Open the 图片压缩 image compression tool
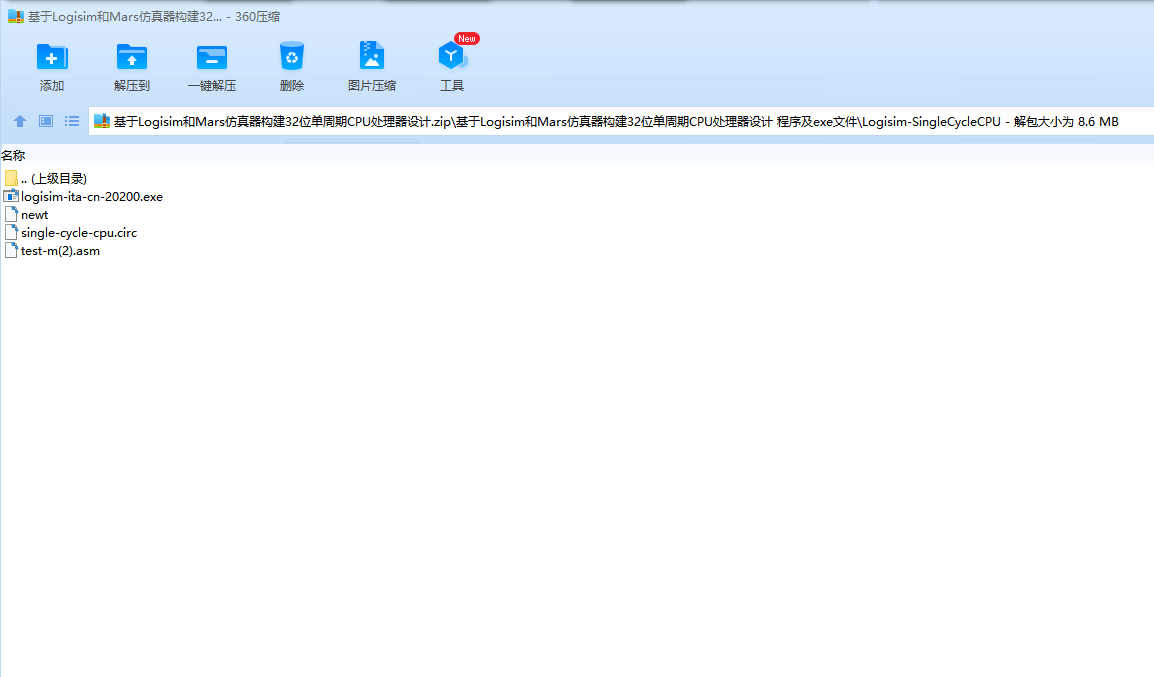This screenshot has width=1154, height=677. [x=372, y=56]
